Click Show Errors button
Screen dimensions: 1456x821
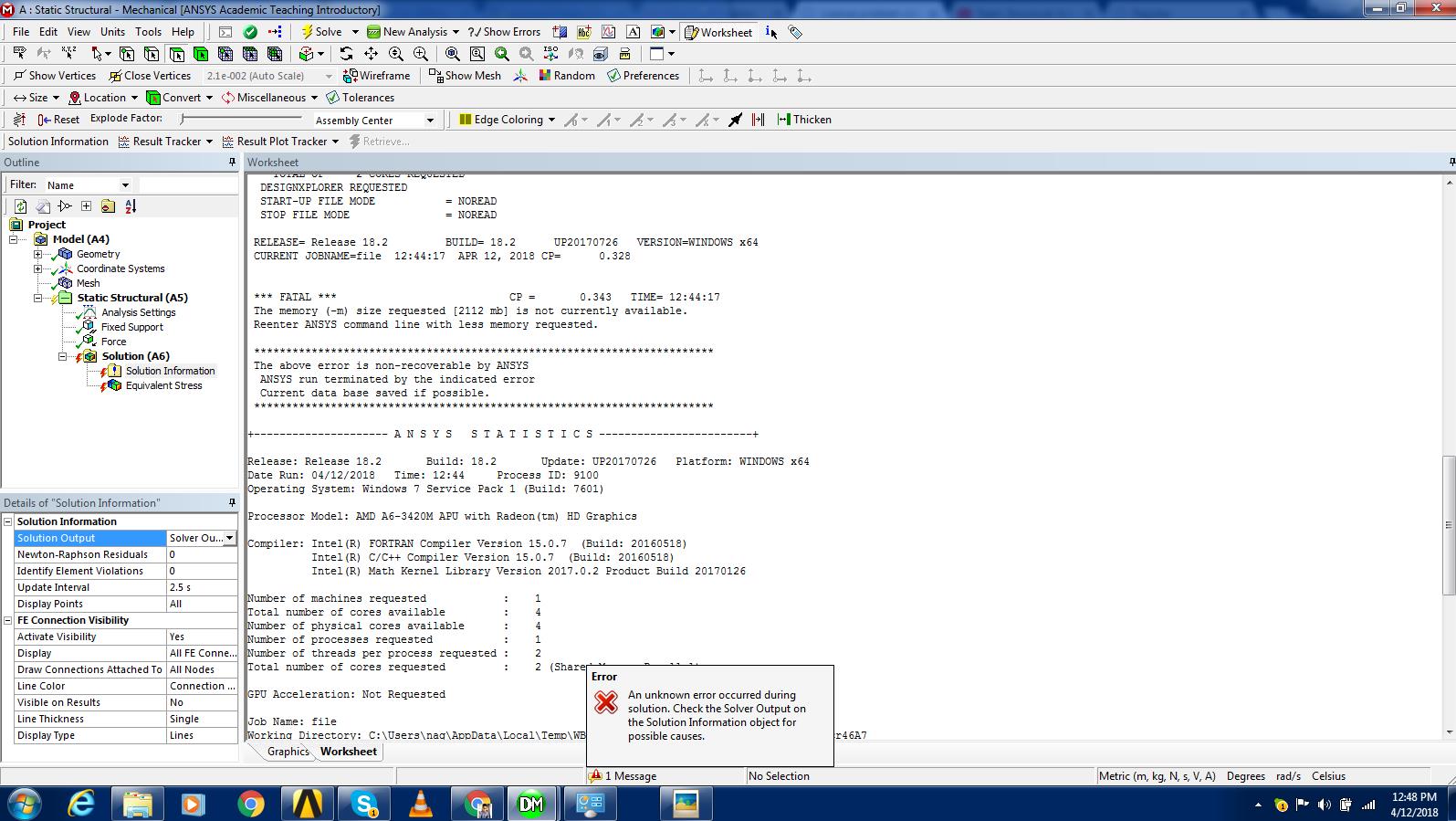click(504, 32)
